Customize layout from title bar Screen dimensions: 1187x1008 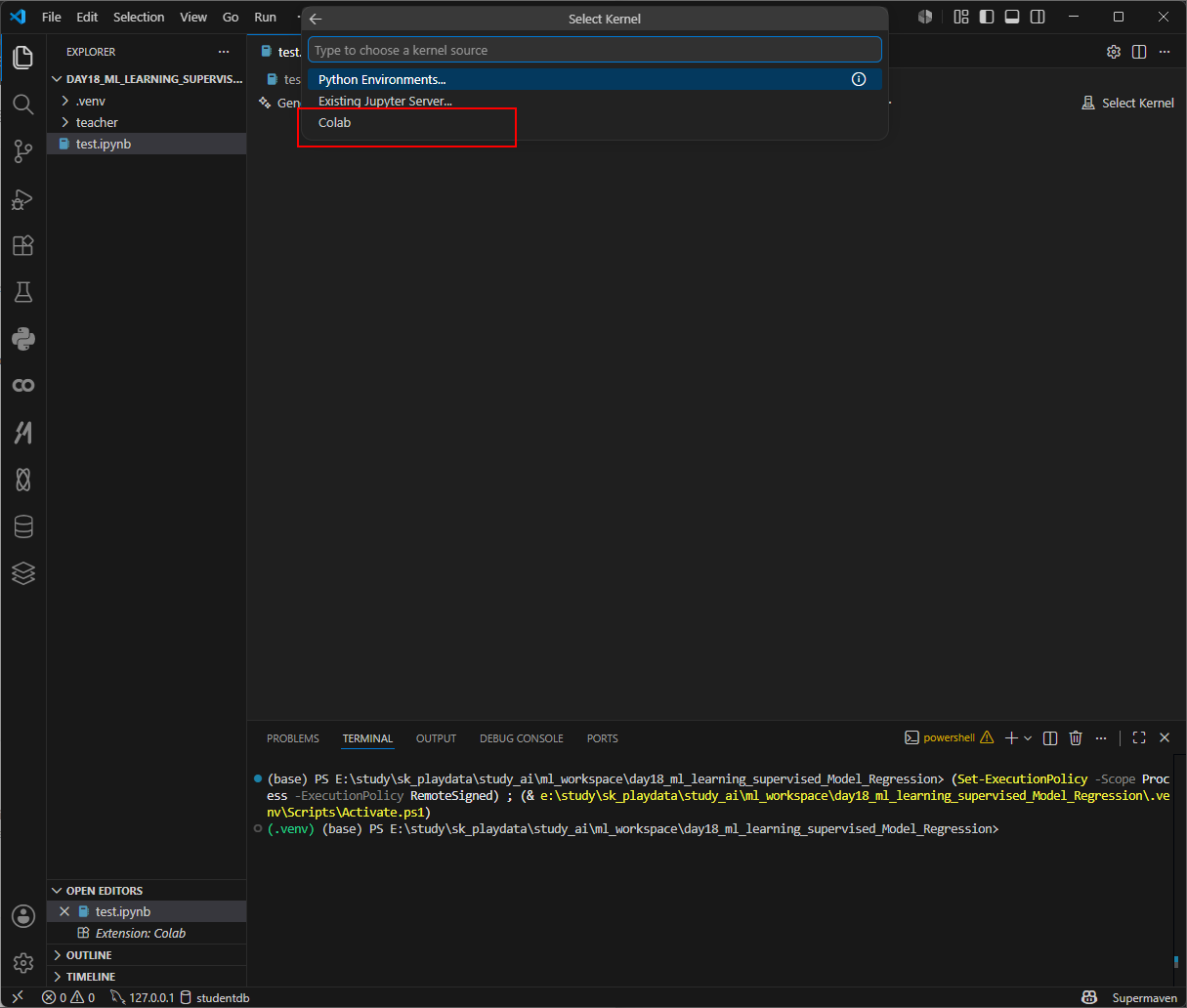pyautogui.click(x=961, y=17)
